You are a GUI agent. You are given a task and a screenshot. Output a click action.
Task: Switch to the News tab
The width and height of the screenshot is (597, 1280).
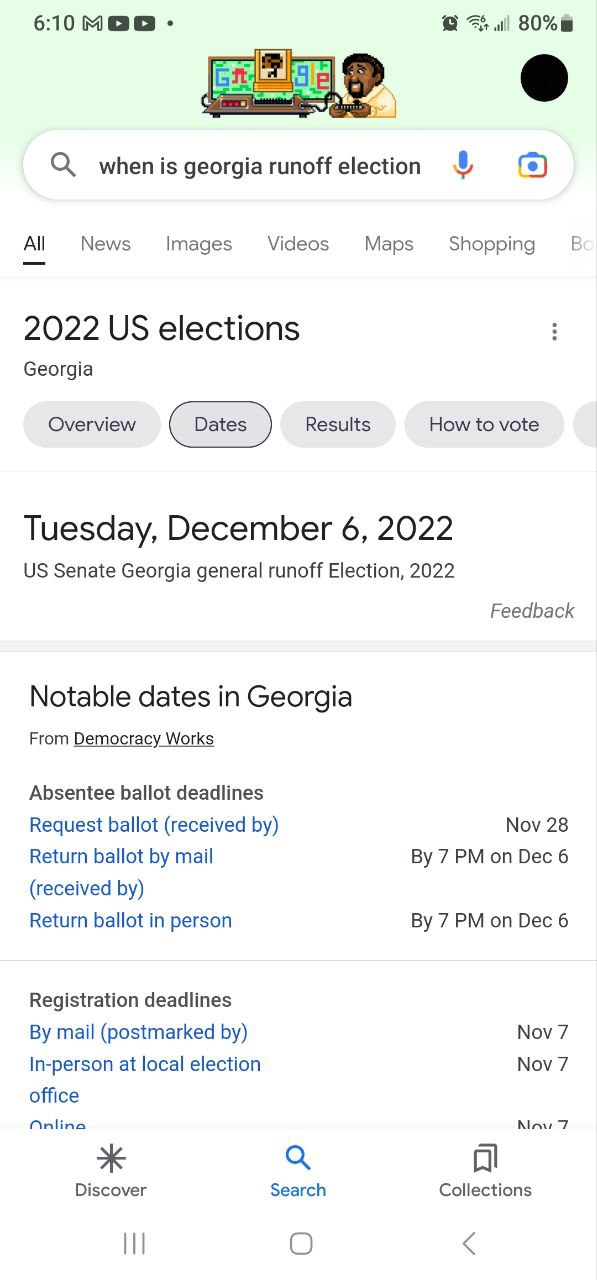[x=105, y=244]
